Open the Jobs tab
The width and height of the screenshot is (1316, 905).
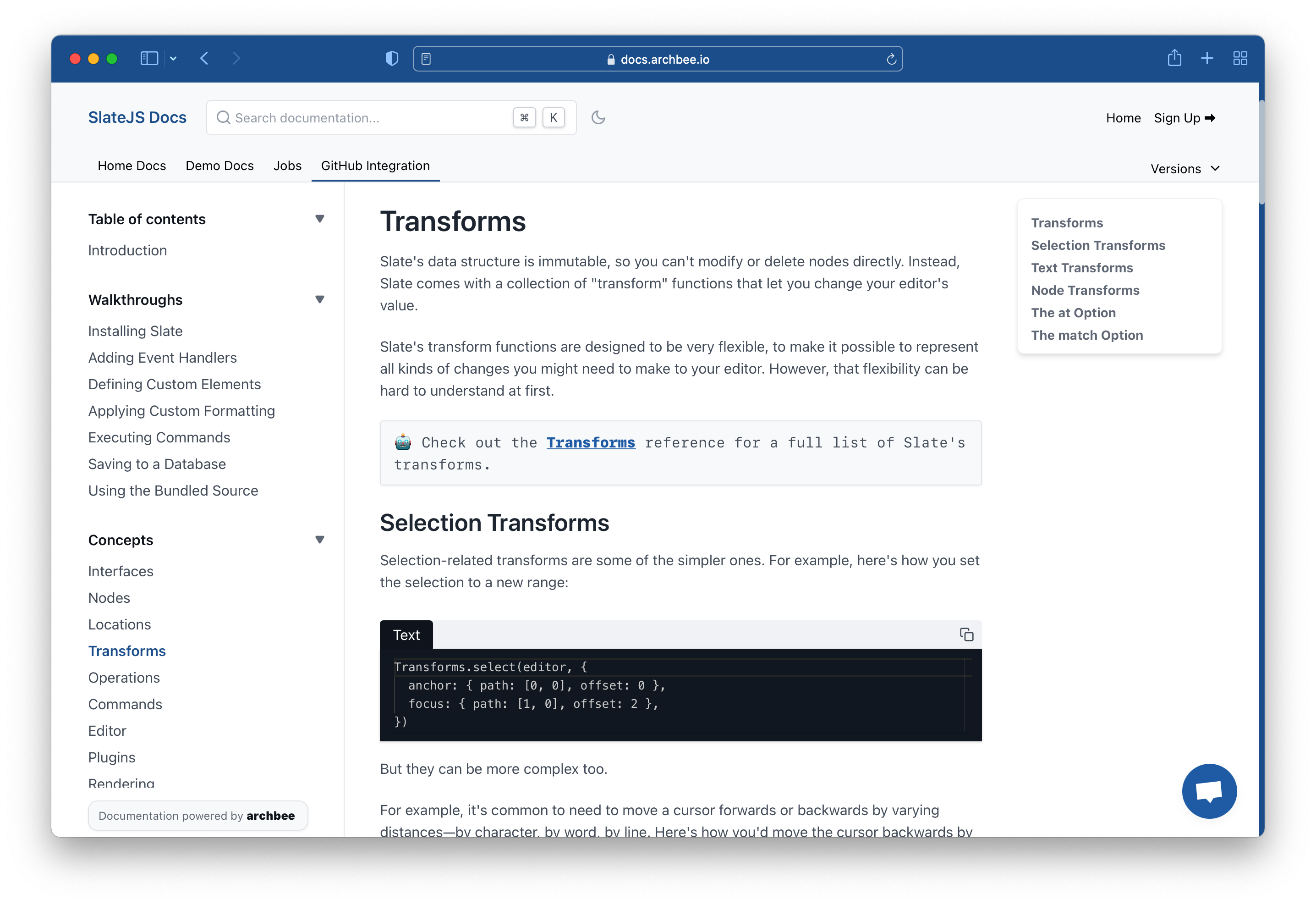coord(287,166)
